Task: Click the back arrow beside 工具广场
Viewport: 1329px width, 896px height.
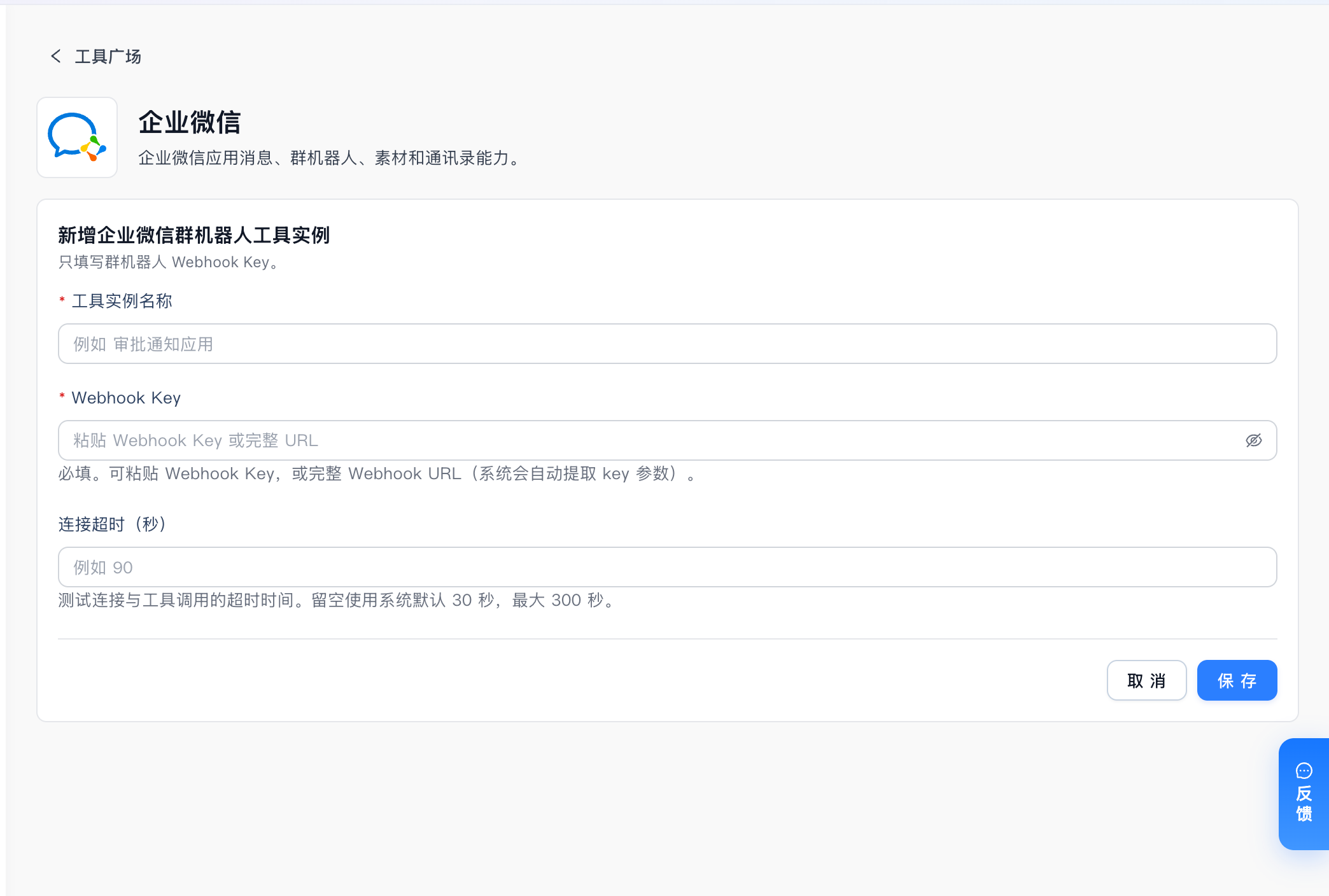Action: [x=56, y=57]
